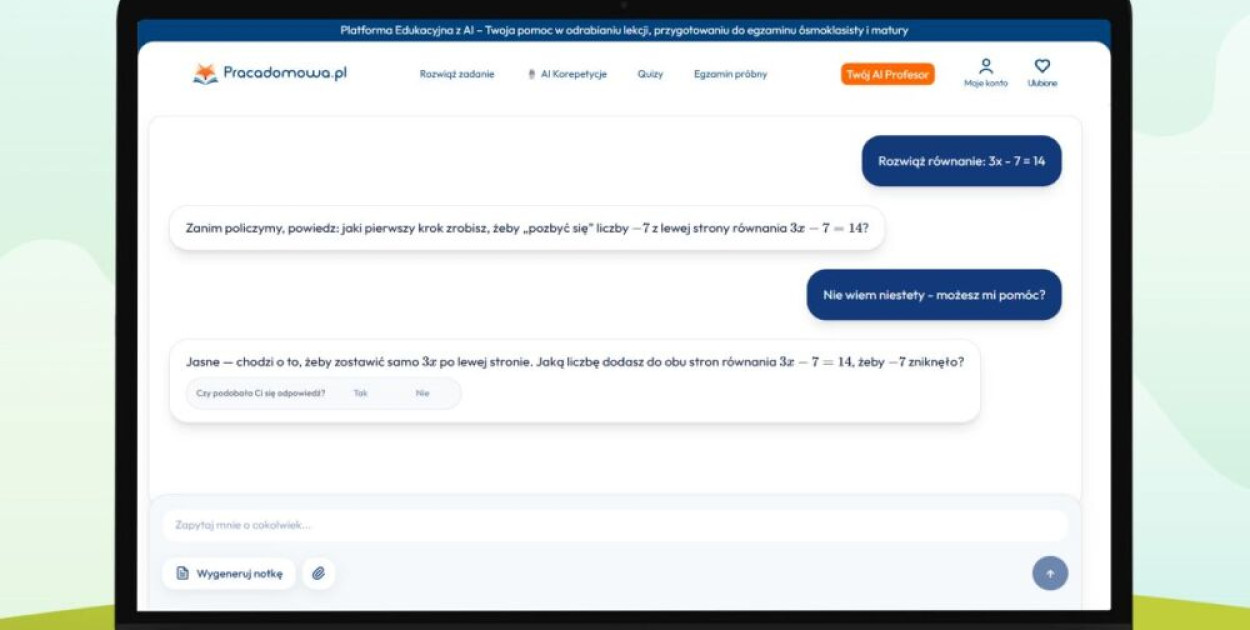Open Ulubione heart icon
The image size is (1250, 630).
tap(1042, 67)
